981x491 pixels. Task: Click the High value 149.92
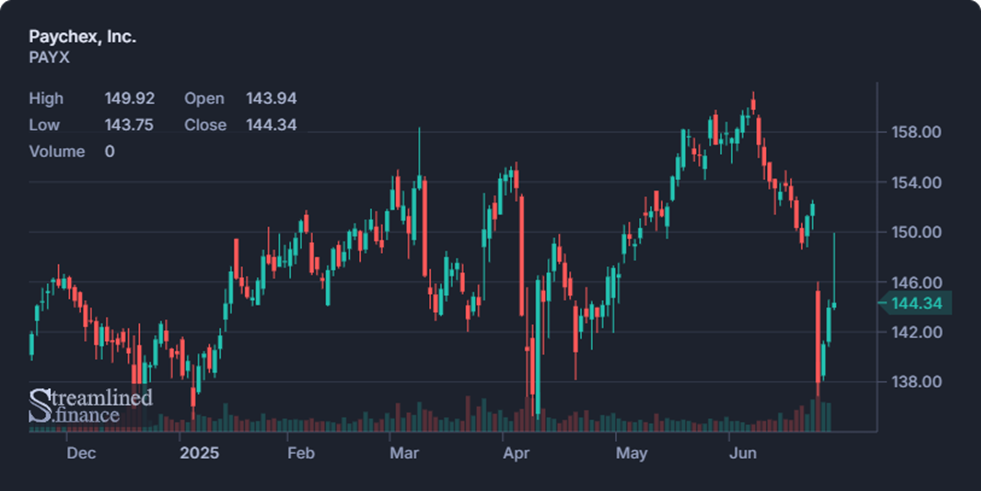pyautogui.click(x=130, y=99)
